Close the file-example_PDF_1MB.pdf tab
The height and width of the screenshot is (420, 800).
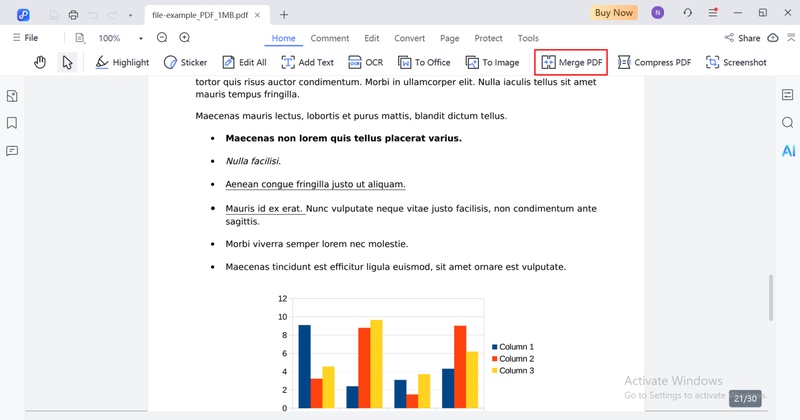point(258,15)
